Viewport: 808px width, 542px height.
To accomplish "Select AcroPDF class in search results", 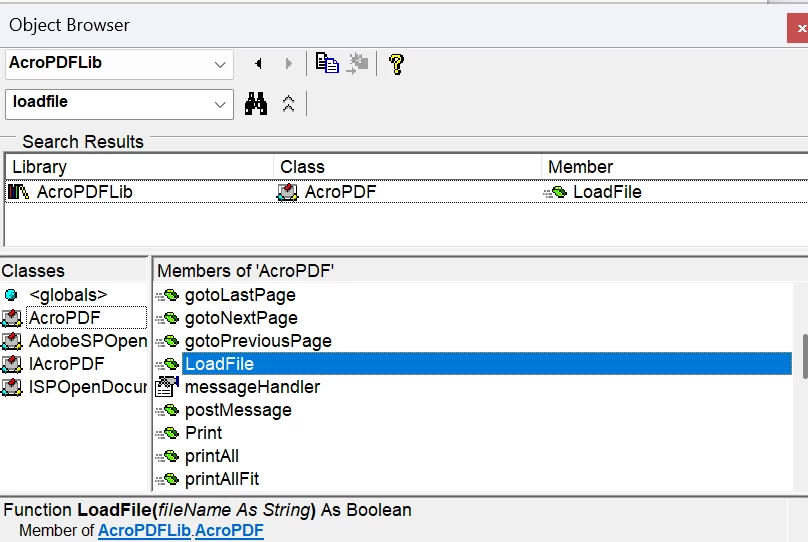I will (340, 192).
